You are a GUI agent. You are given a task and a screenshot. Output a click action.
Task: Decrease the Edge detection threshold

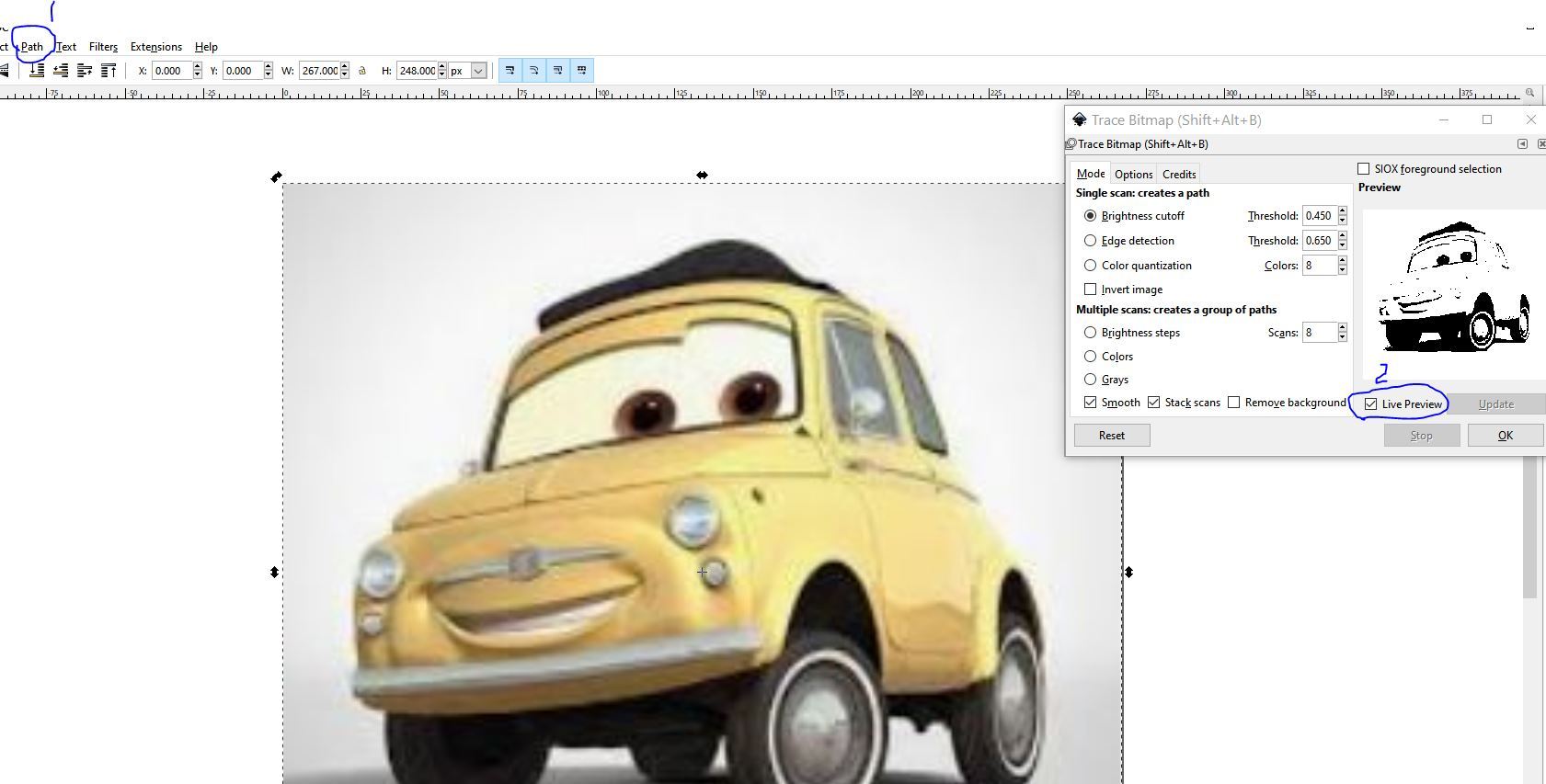pyautogui.click(x=1343, y=245)
